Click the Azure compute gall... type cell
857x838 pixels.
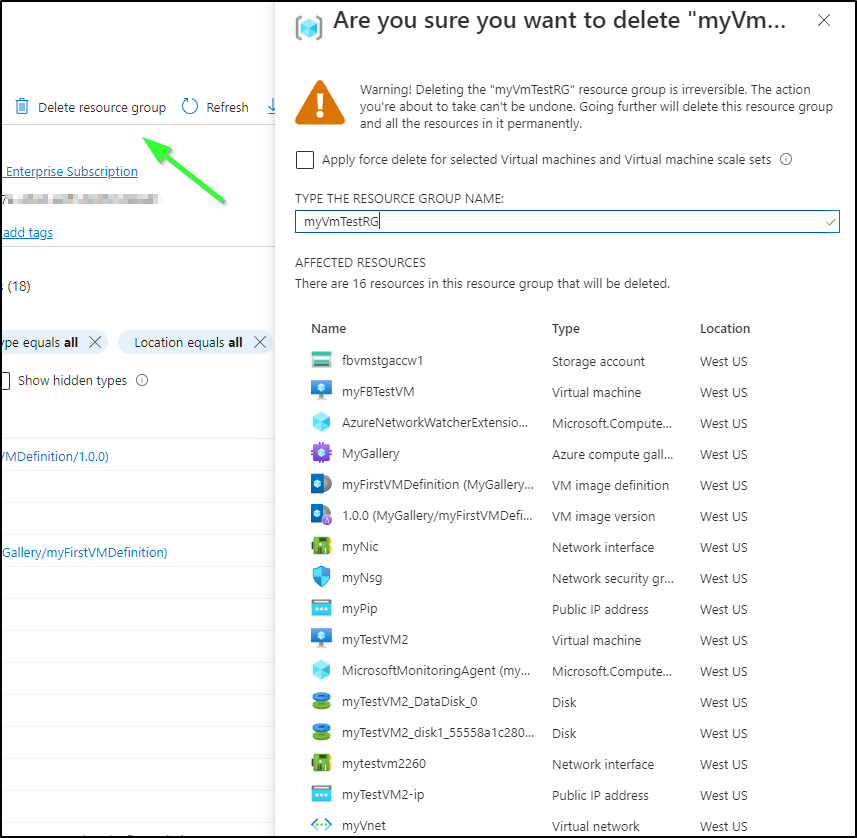pos(612,454)
